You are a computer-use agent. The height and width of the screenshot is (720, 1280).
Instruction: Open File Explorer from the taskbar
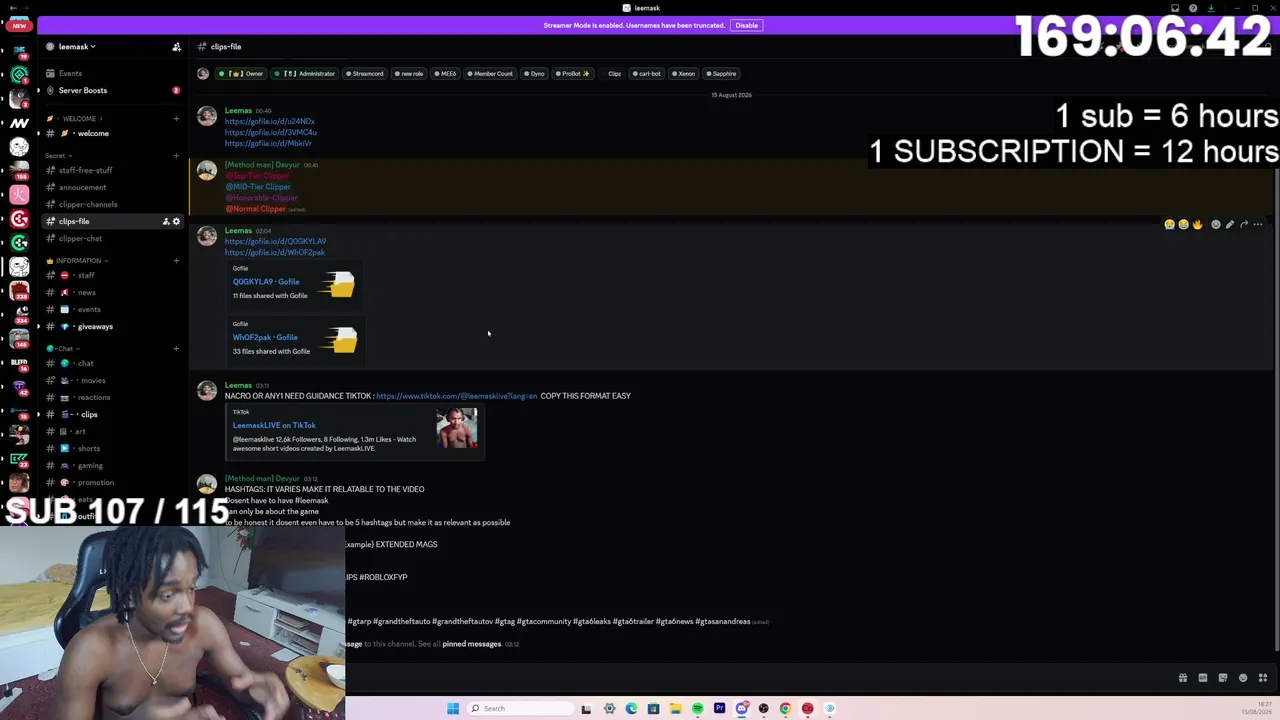click(x=675, y=709)
